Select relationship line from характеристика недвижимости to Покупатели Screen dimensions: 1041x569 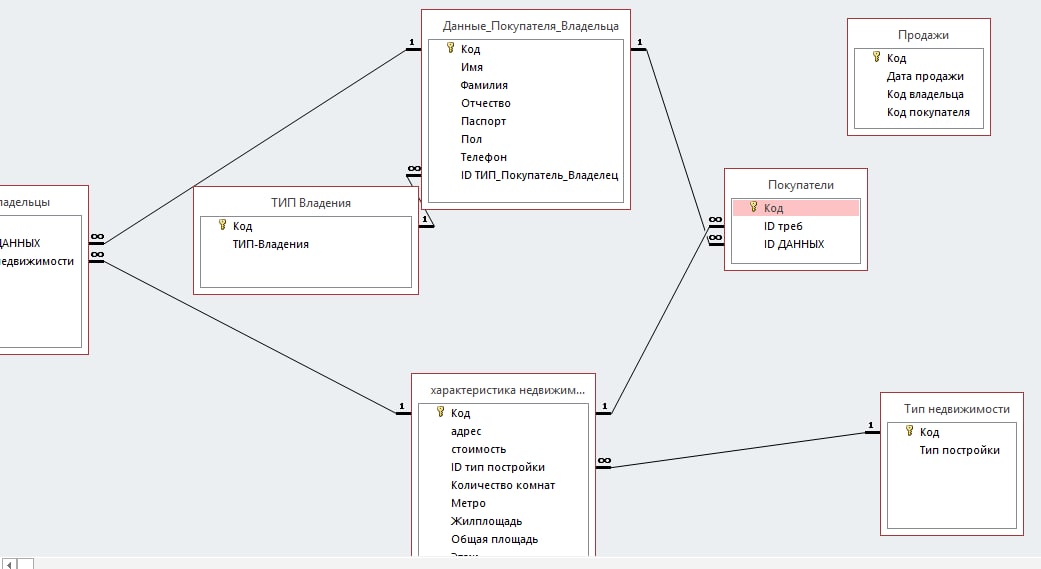coord(659,322)
